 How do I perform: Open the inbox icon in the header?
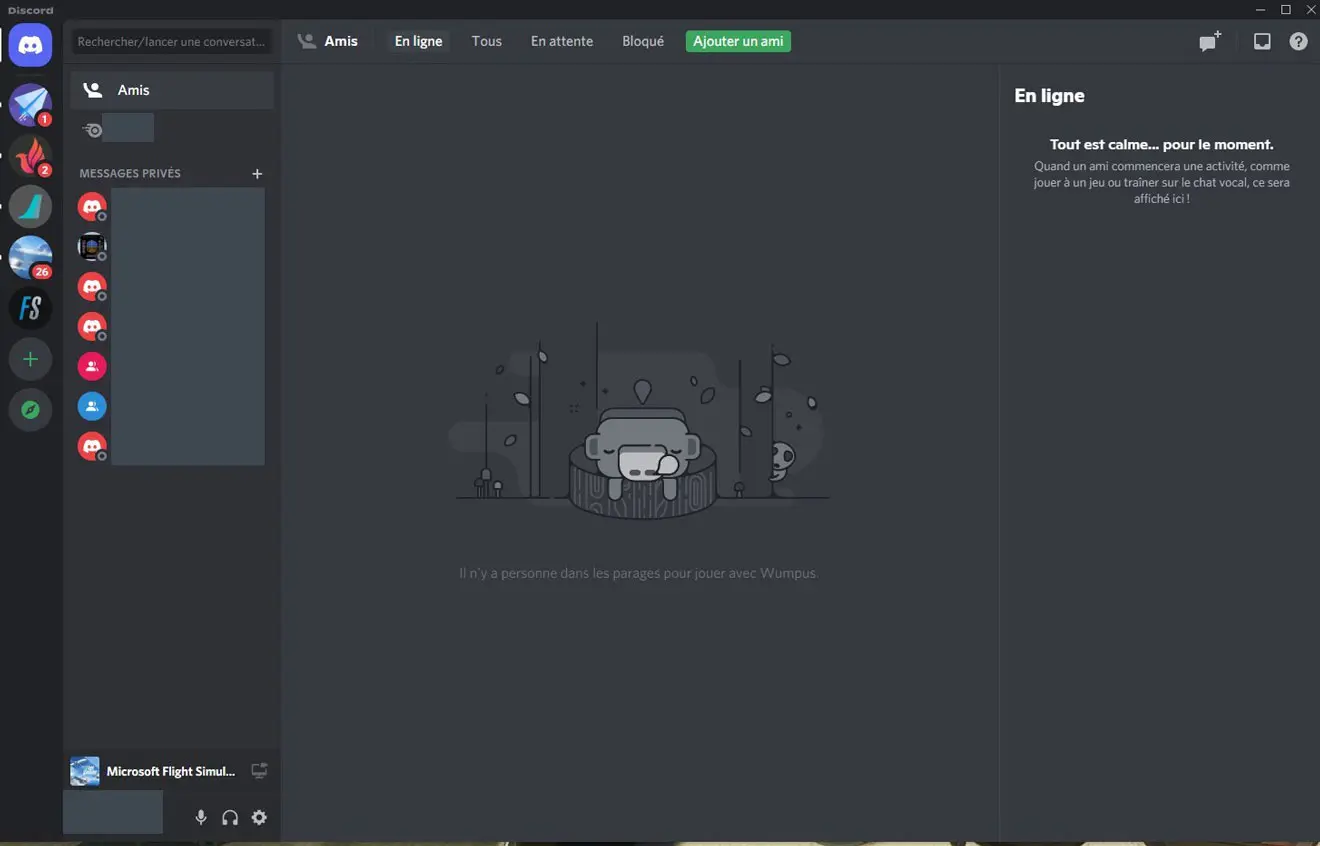point(1262,42)
